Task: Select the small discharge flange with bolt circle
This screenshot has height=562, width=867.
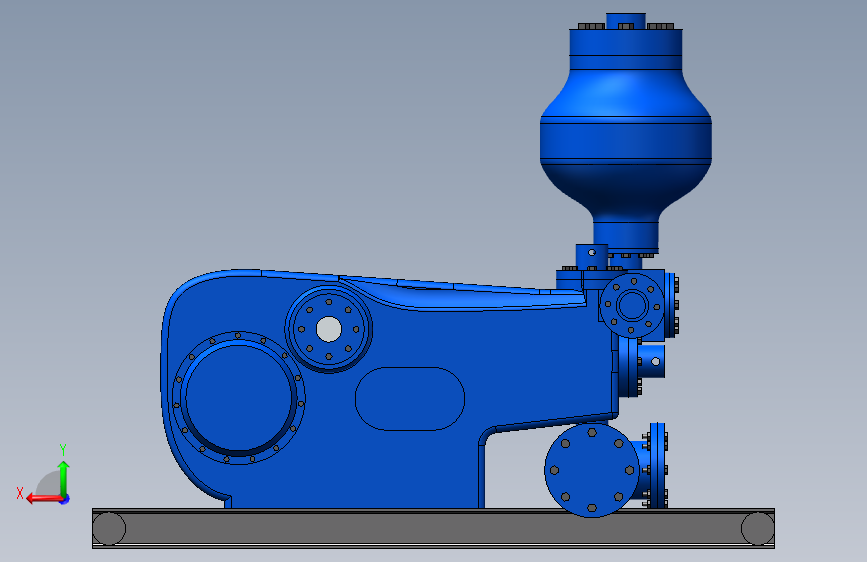Action: click(632, 305)
